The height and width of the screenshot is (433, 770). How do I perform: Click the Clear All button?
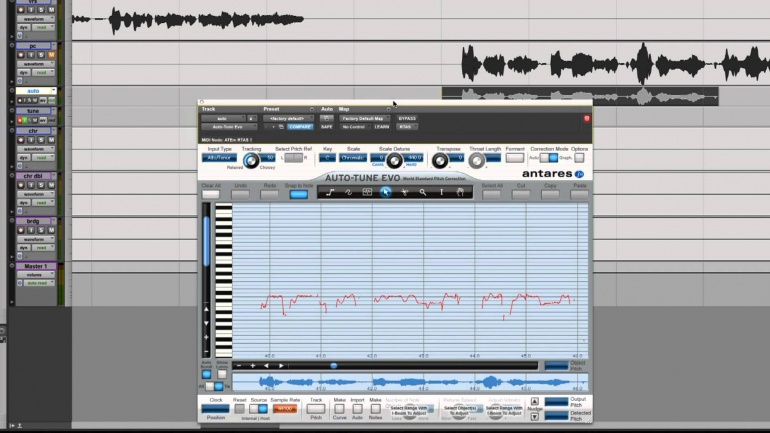pos(211,194)
